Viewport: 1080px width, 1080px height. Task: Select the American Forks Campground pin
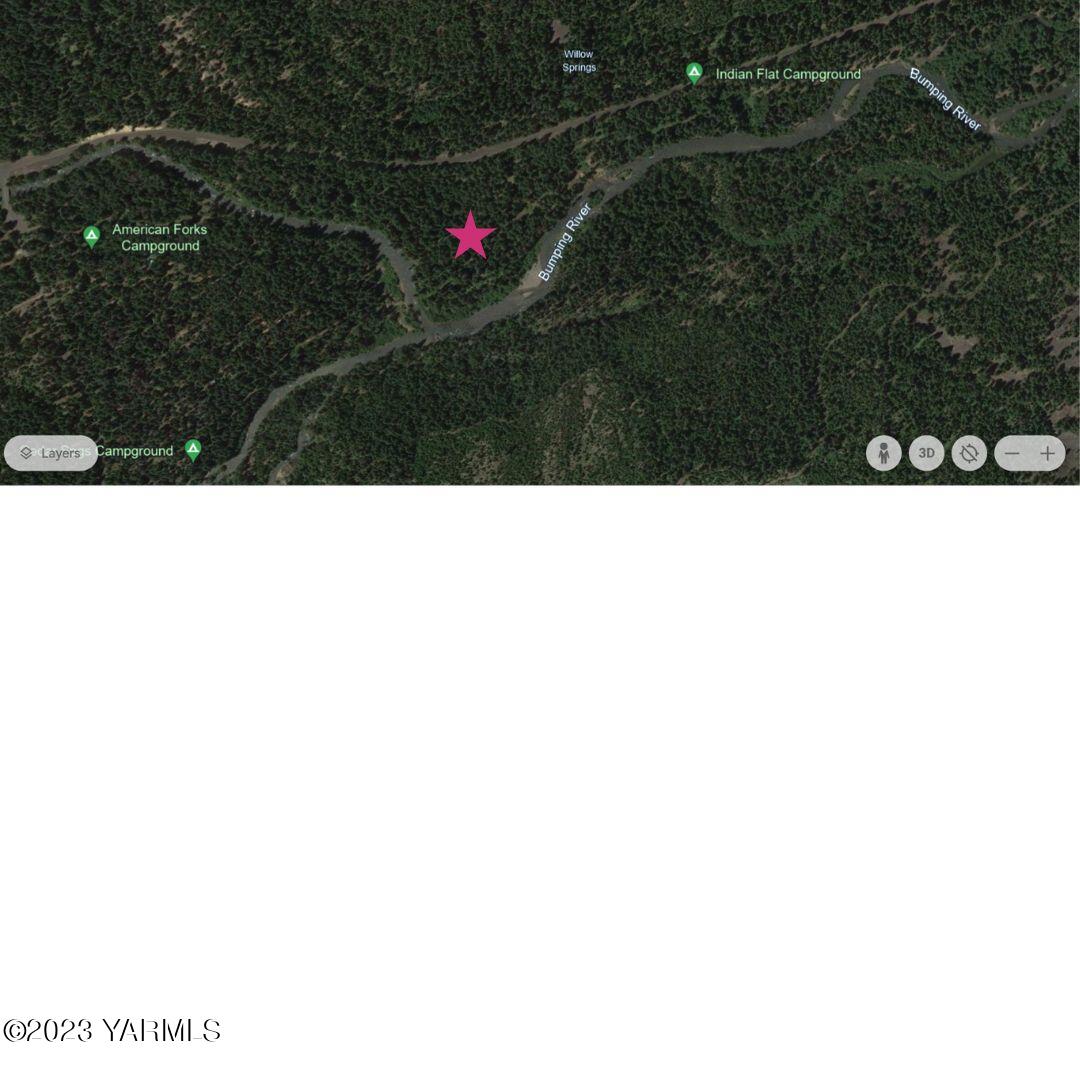click(x=92, y=236)
